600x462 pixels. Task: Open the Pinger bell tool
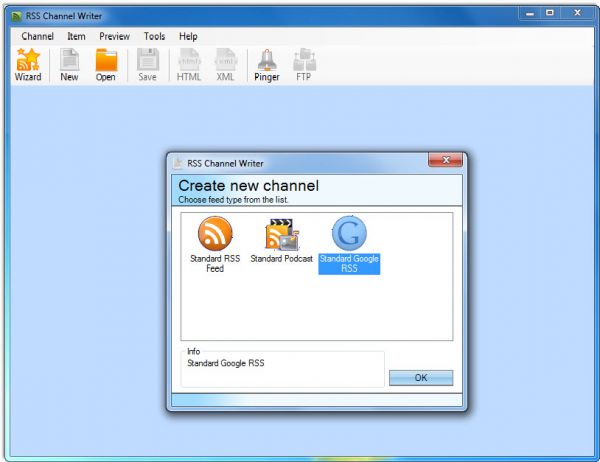tap(266, 64)
